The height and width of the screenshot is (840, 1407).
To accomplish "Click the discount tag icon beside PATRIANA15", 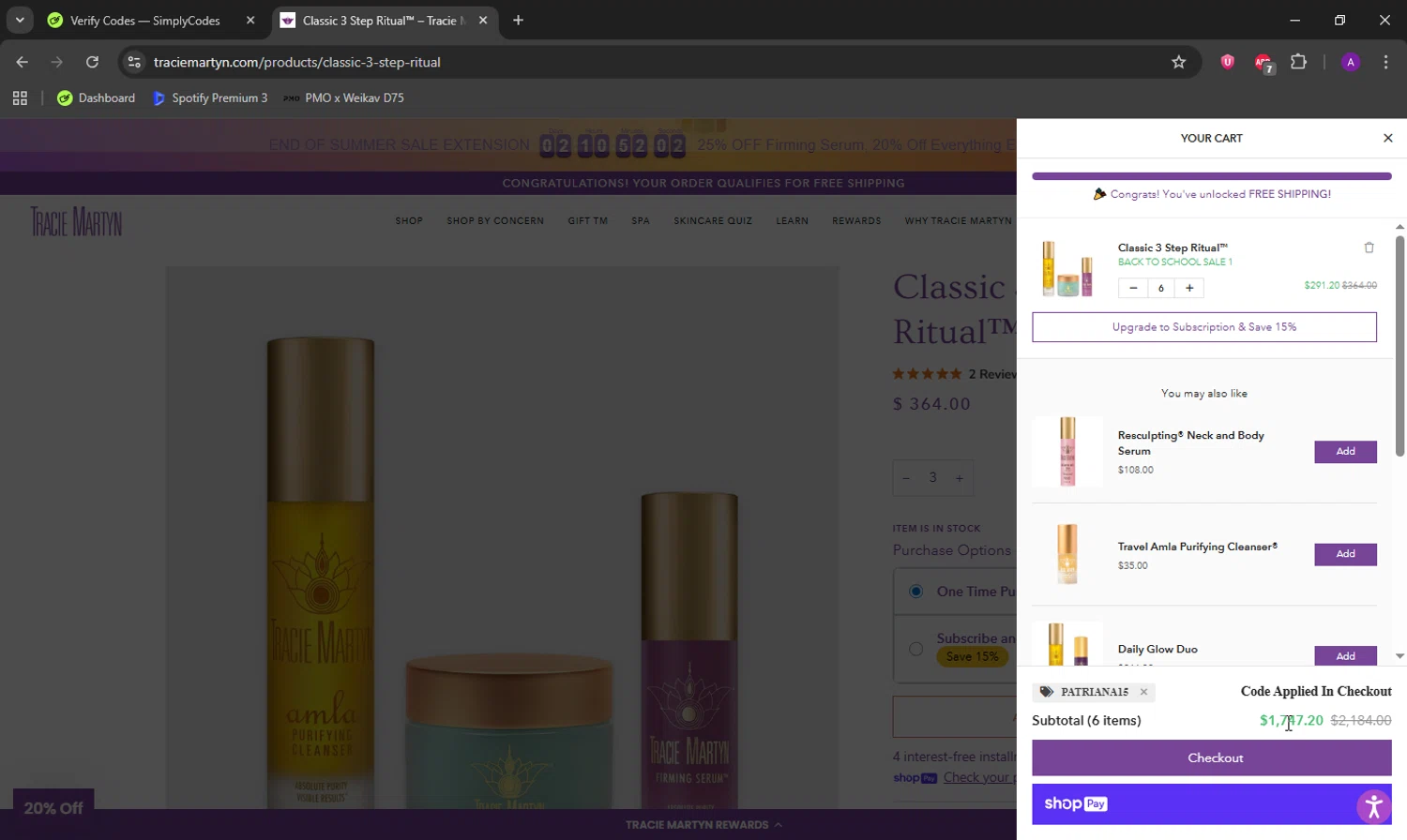I will click(1047, 692).
